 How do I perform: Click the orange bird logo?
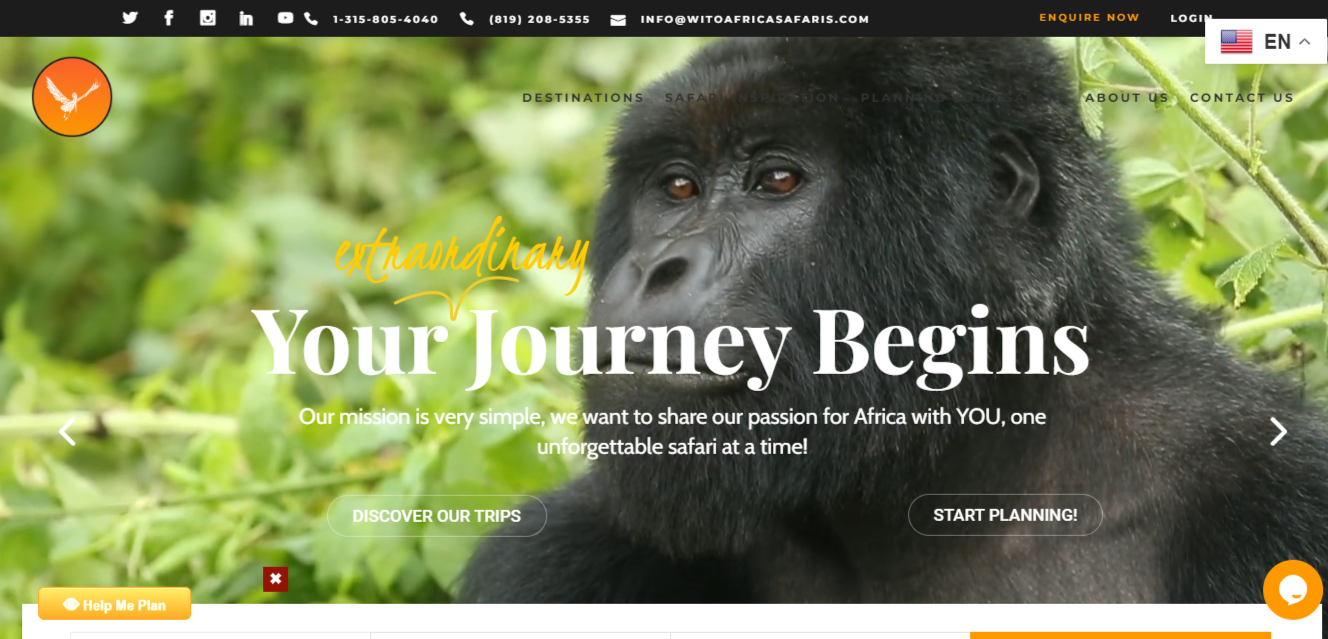click(72, 97)
